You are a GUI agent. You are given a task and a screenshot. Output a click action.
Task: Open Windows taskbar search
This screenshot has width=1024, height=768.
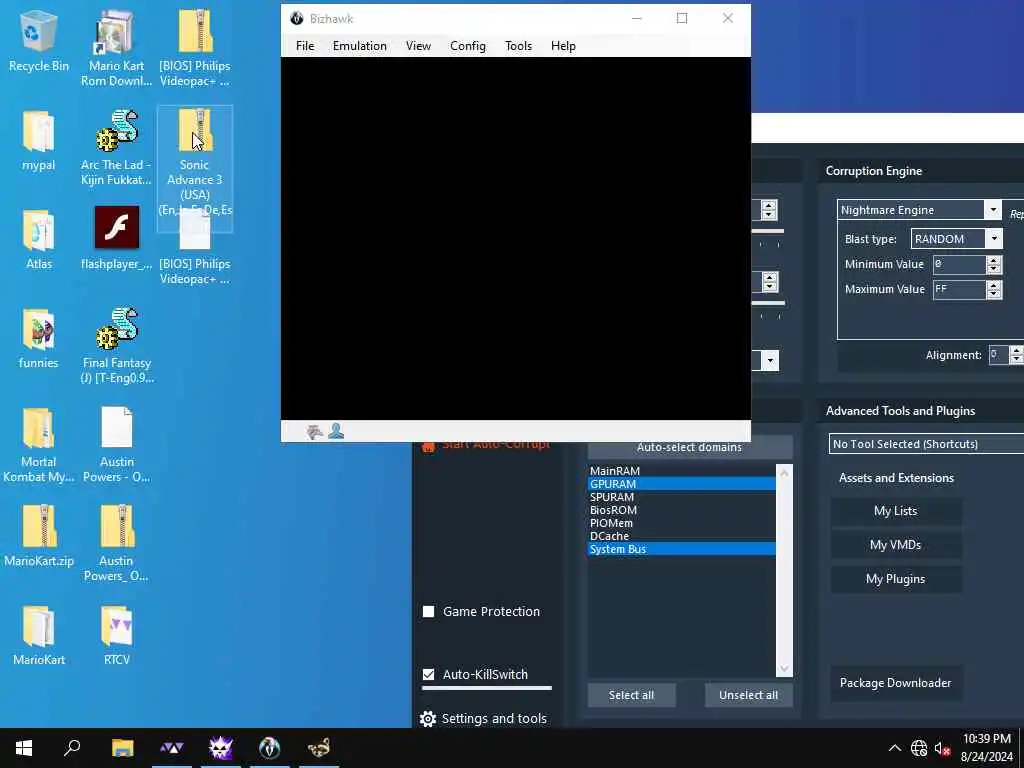click(x=72, y=748)
